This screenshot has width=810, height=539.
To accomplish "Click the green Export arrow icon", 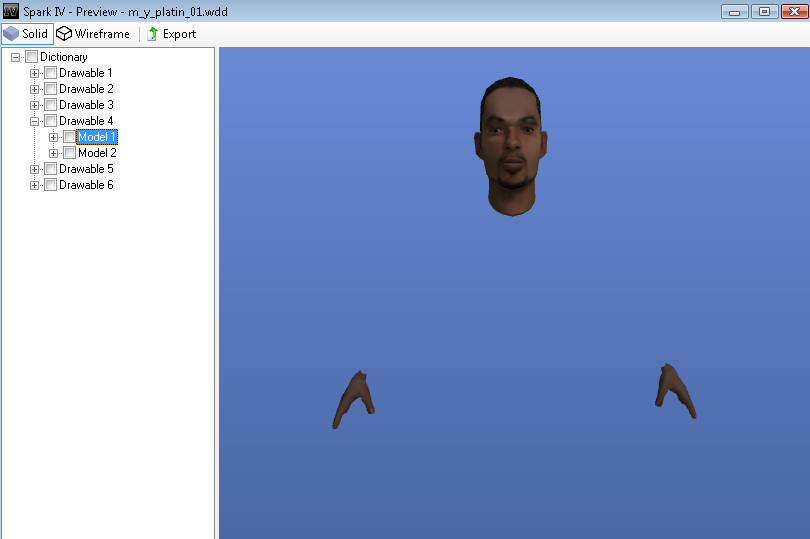I will click(152, 34).
